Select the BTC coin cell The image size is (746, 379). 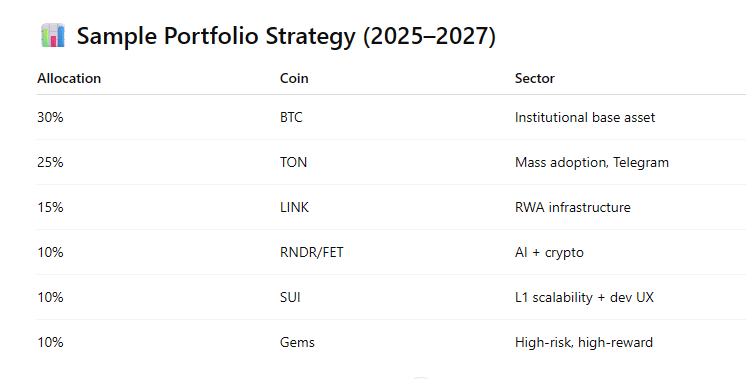[x=291, y=117]
